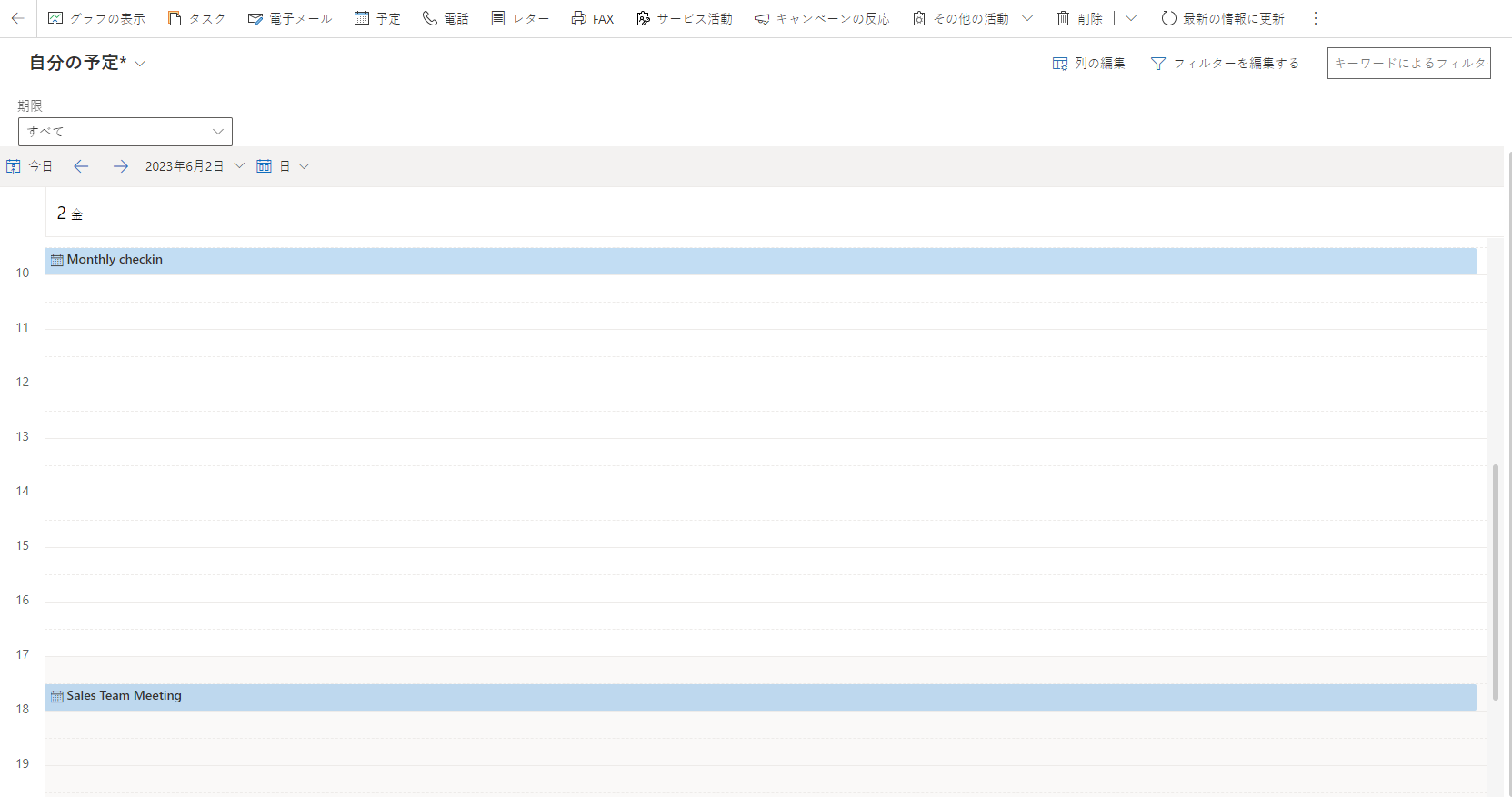This screenshot has width=1512, height=797.
Task: Create a new 電子メール activity
Action: point(290,18)
